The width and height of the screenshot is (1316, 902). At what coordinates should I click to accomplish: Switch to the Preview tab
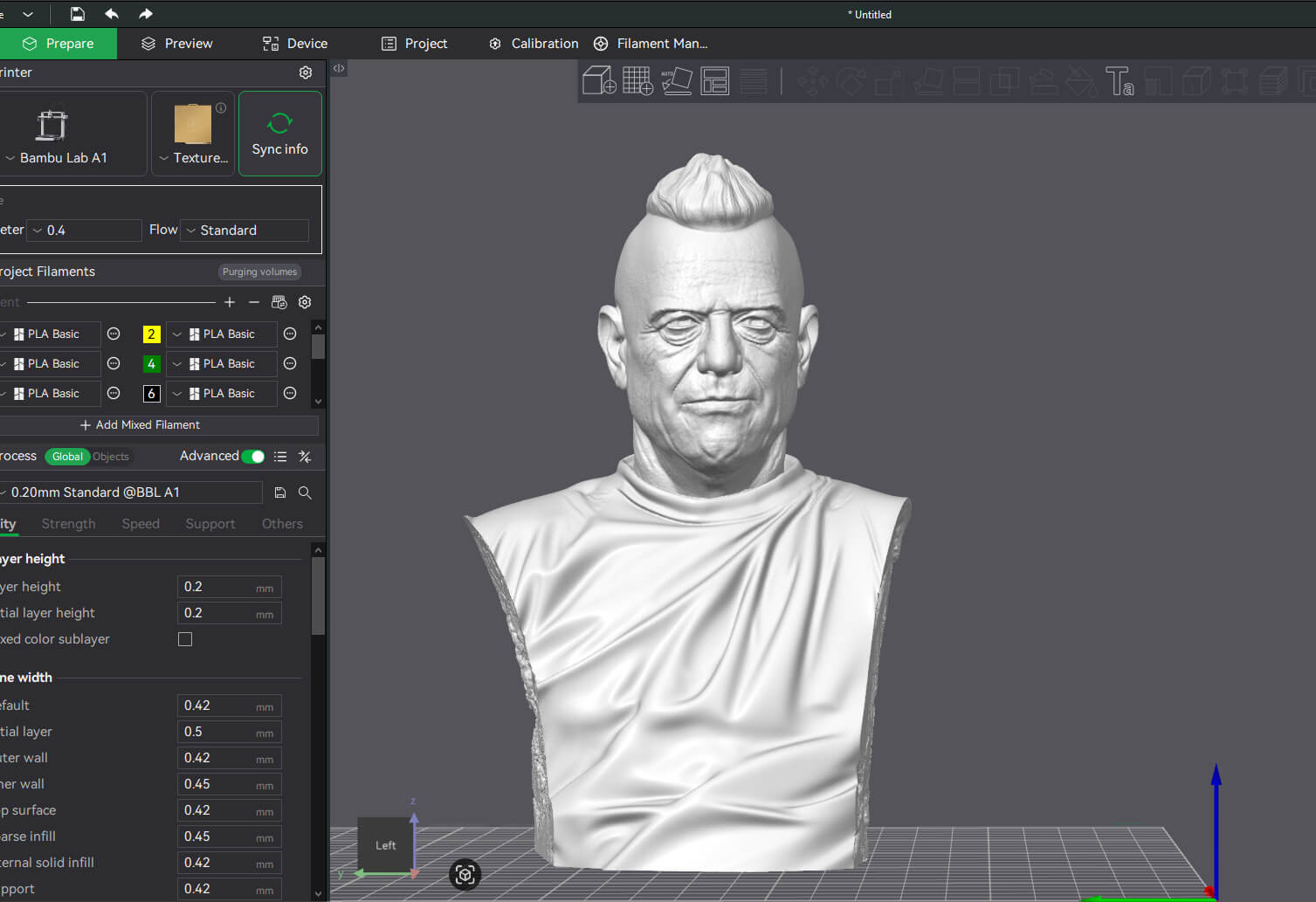[177, 44]
